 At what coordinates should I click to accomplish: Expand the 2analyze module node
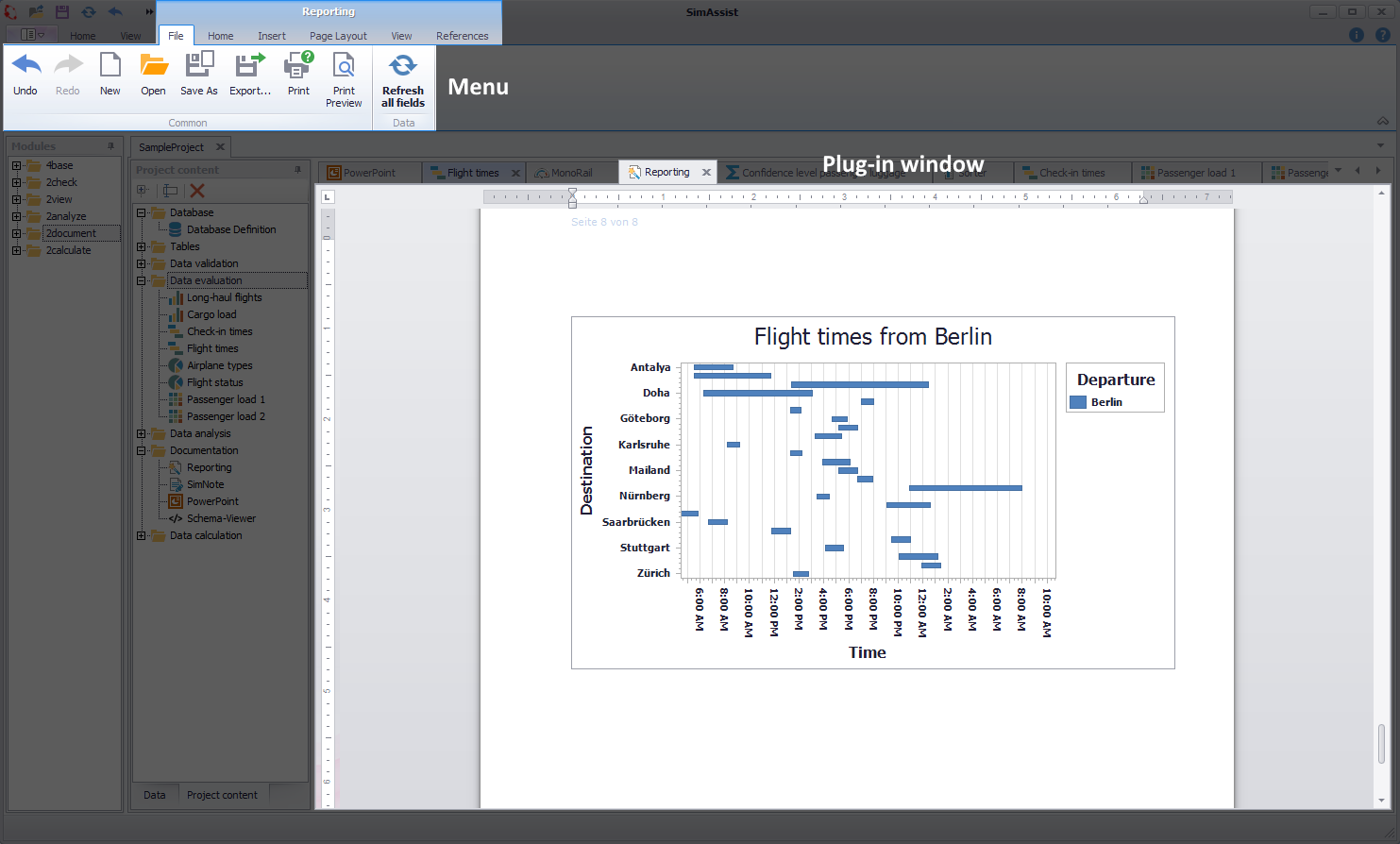(x=16, y=217)
